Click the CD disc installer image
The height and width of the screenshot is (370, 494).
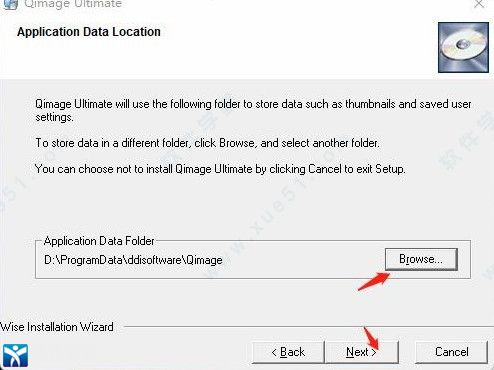coord(463,47)
